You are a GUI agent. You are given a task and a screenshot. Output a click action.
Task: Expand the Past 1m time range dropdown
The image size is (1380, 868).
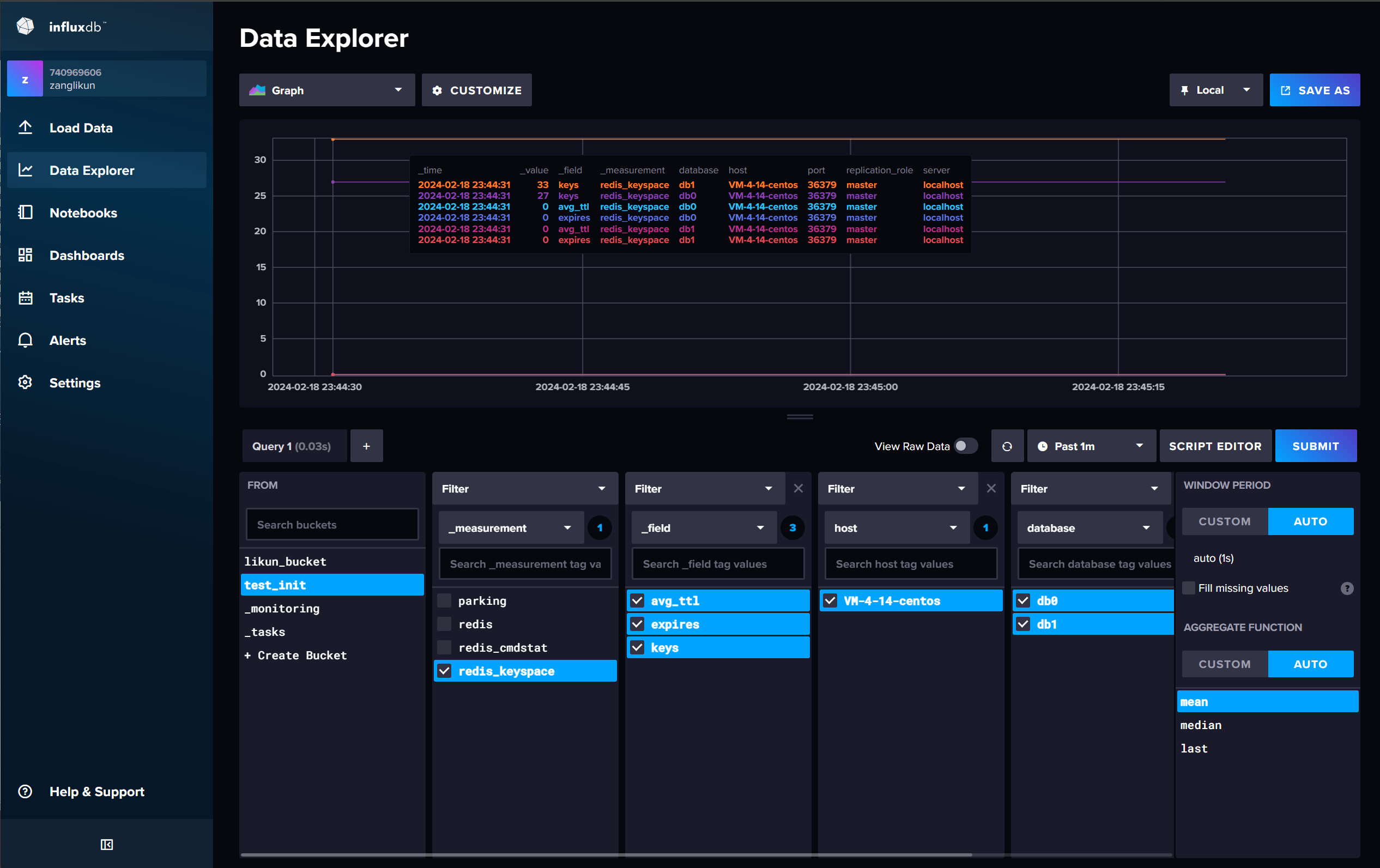1090,446
